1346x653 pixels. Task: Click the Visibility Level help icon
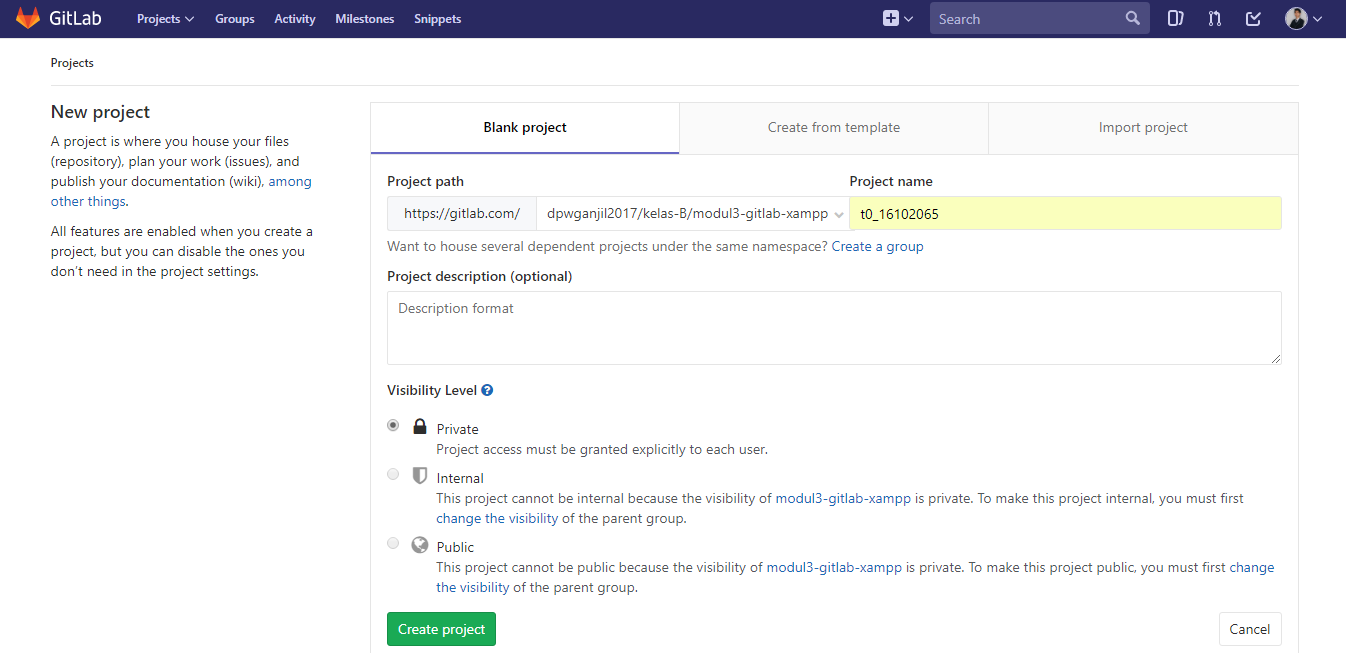[487, 390]
